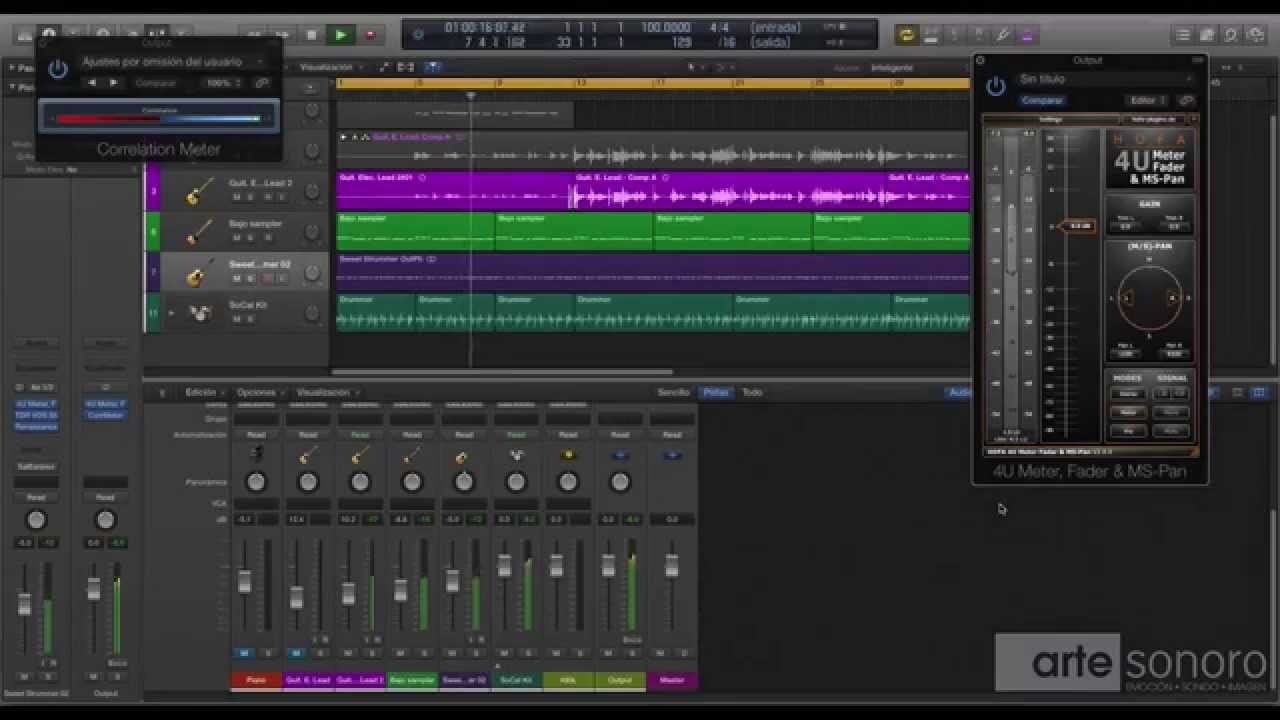Select the Bajo sampler channel name label
Screen dimensions: 1280x720
(x=412, y=680)
